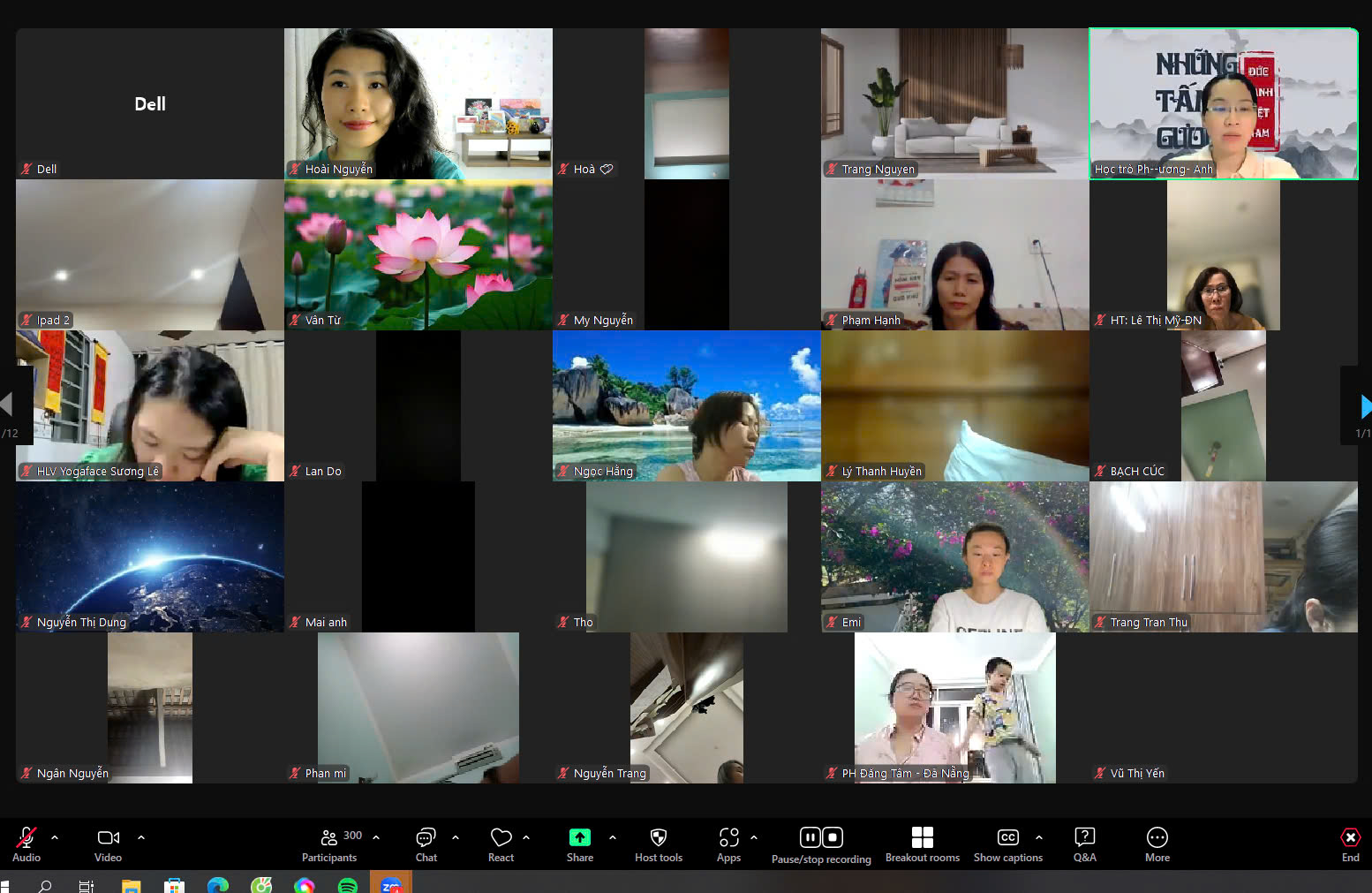Open the Q&A panel
The height and width of the screenshot is (893, 1372).
[1085, 844]
